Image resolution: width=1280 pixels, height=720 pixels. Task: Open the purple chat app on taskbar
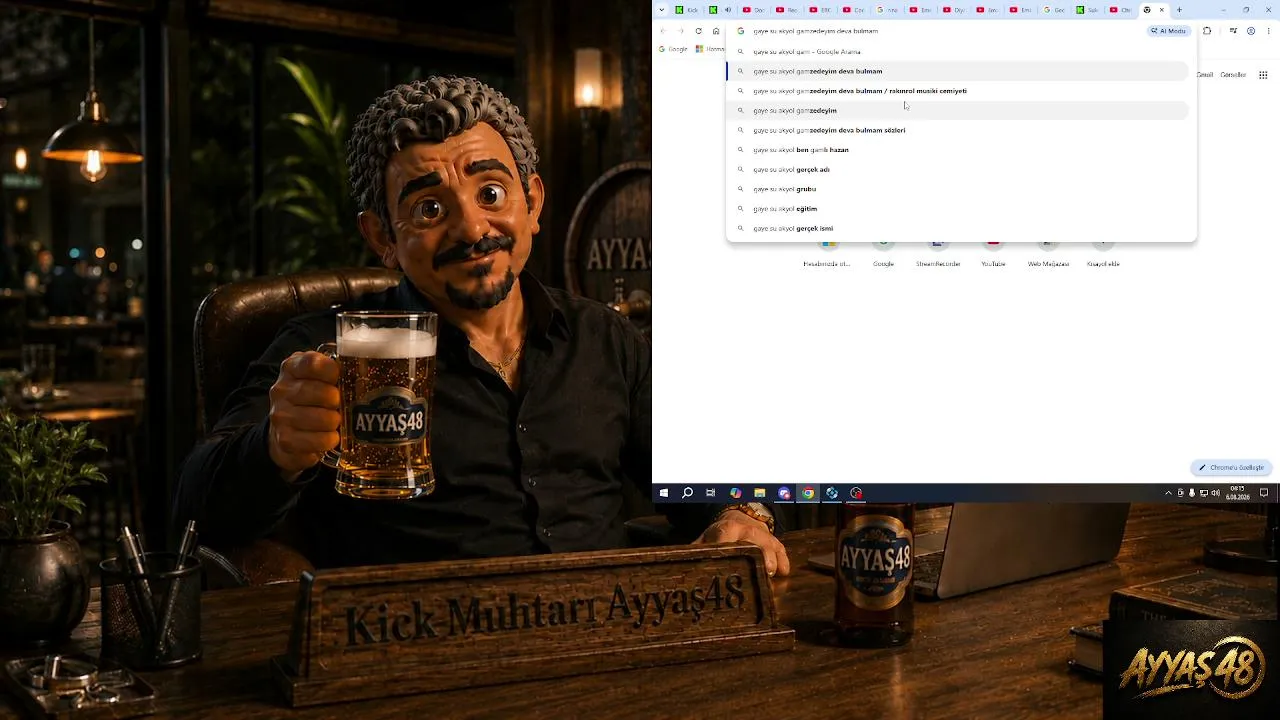(x=784, y=493)
